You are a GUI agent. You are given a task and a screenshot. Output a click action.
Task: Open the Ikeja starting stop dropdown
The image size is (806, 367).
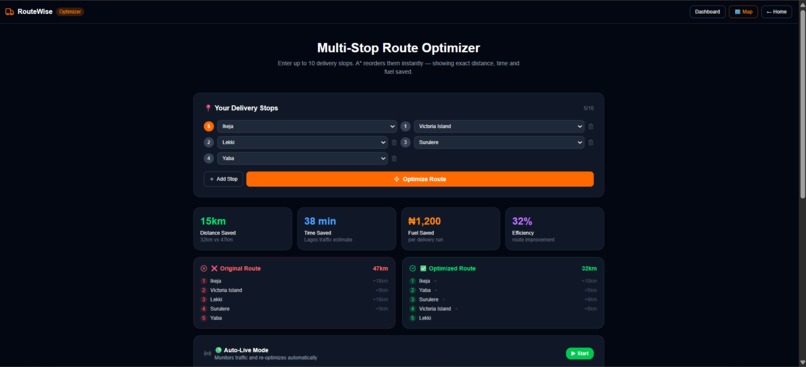tap(307, 126)
